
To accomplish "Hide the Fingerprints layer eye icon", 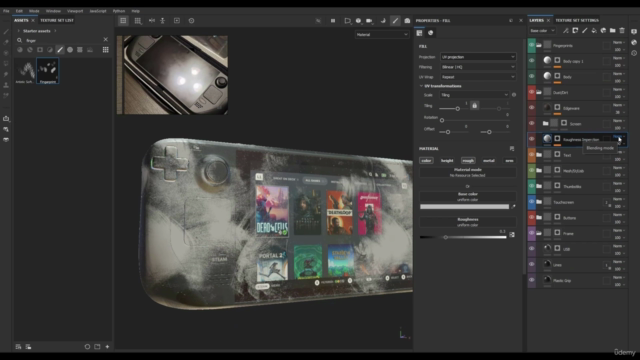I will coord(531,45).
